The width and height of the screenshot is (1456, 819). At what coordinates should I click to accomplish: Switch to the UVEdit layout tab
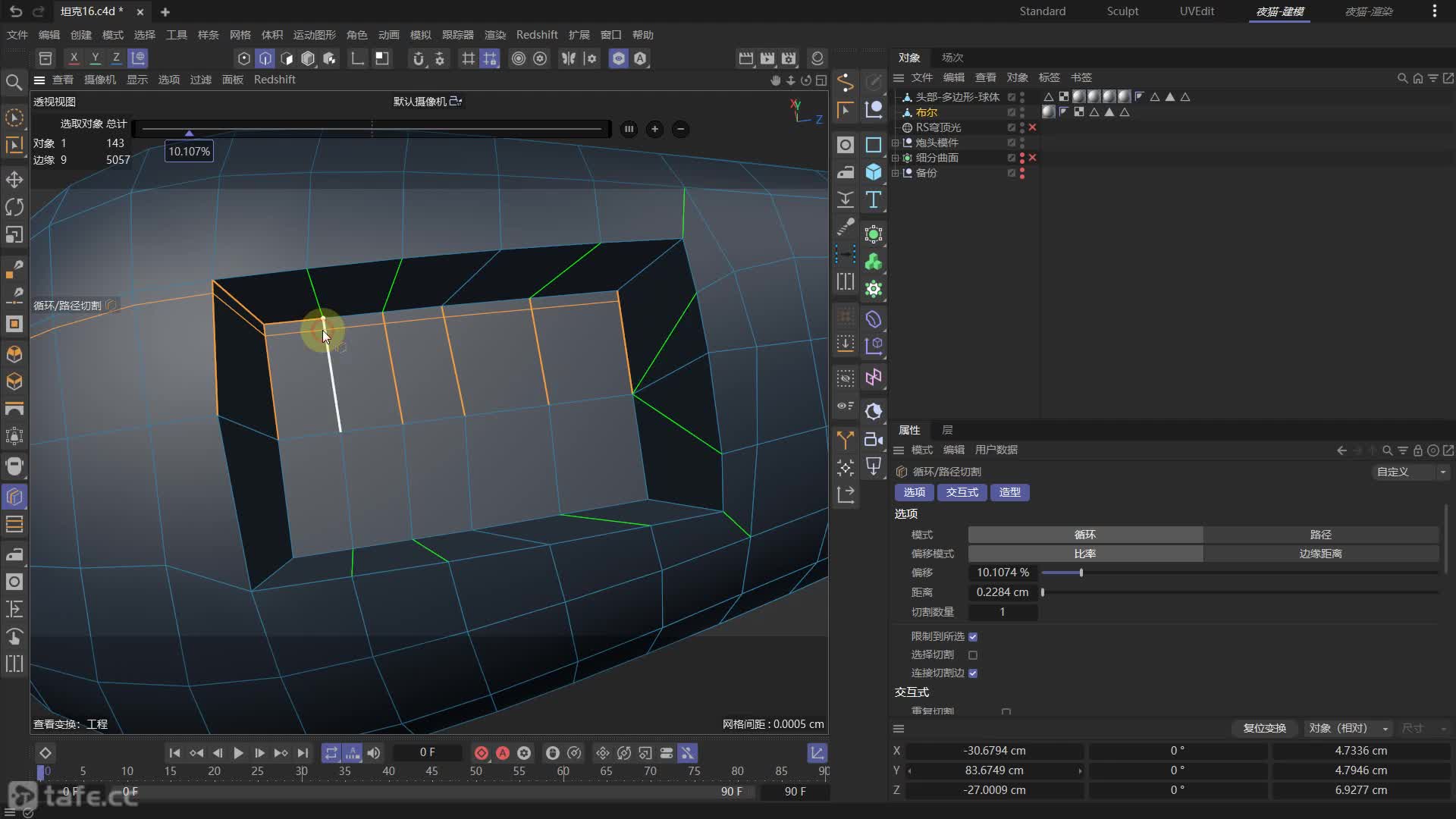(1197, 11)
